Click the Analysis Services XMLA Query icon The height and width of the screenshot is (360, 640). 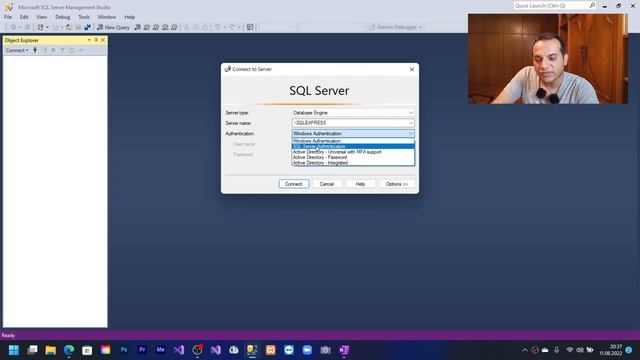tap(165, 27)
